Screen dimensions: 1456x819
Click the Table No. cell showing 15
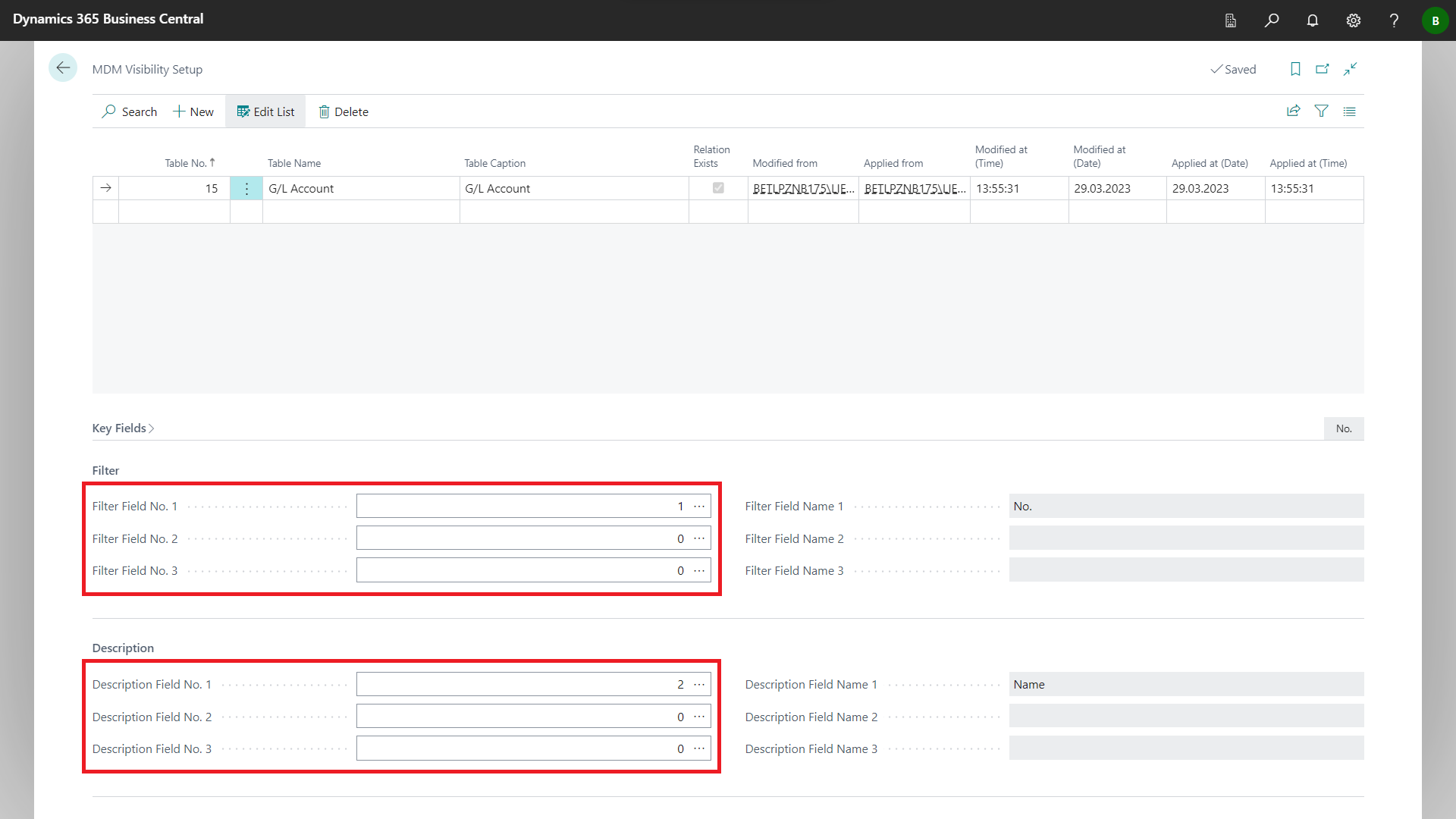pyautogui.click(x=174, y=188)
